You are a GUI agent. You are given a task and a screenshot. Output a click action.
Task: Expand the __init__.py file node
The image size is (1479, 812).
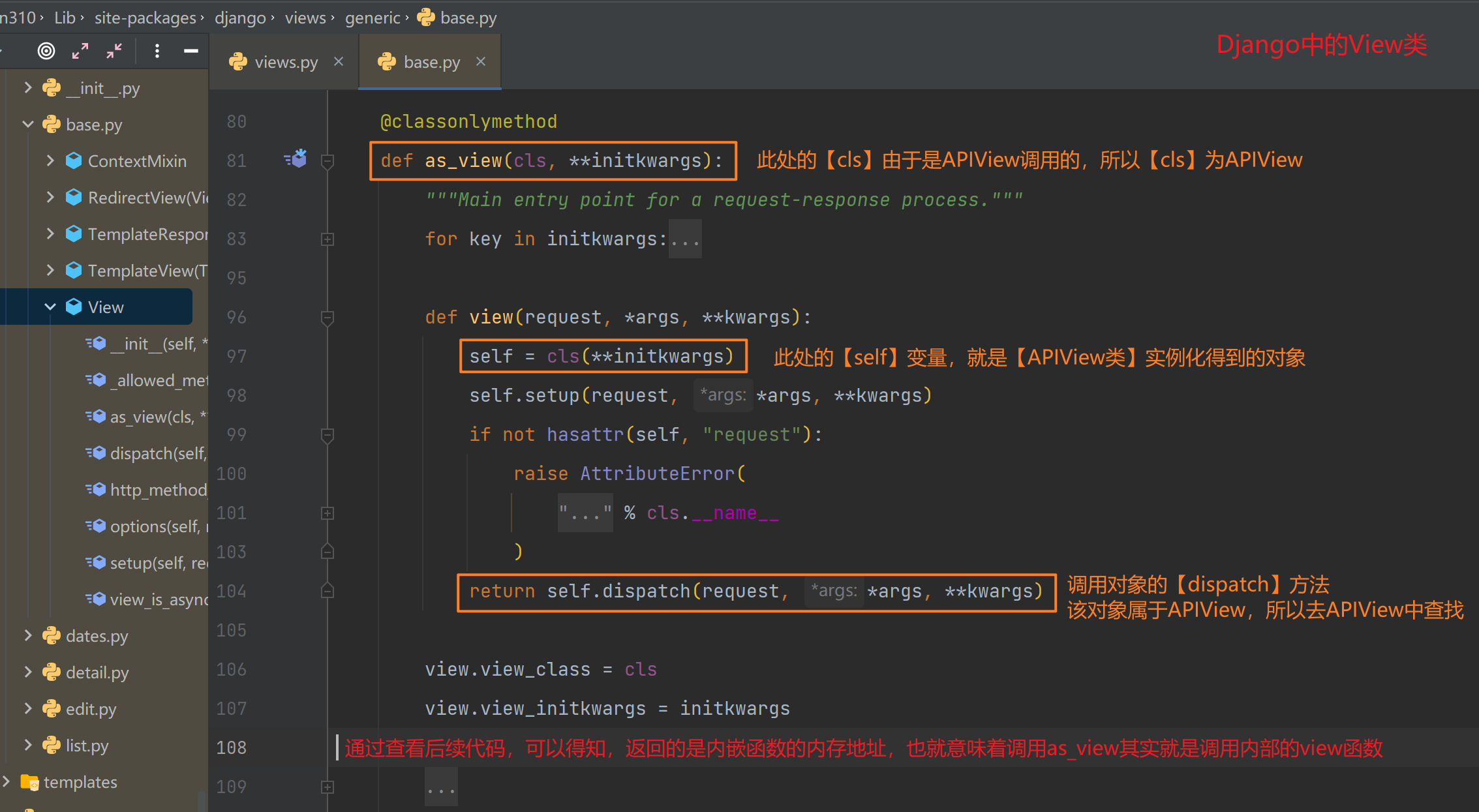pos(28,87)
